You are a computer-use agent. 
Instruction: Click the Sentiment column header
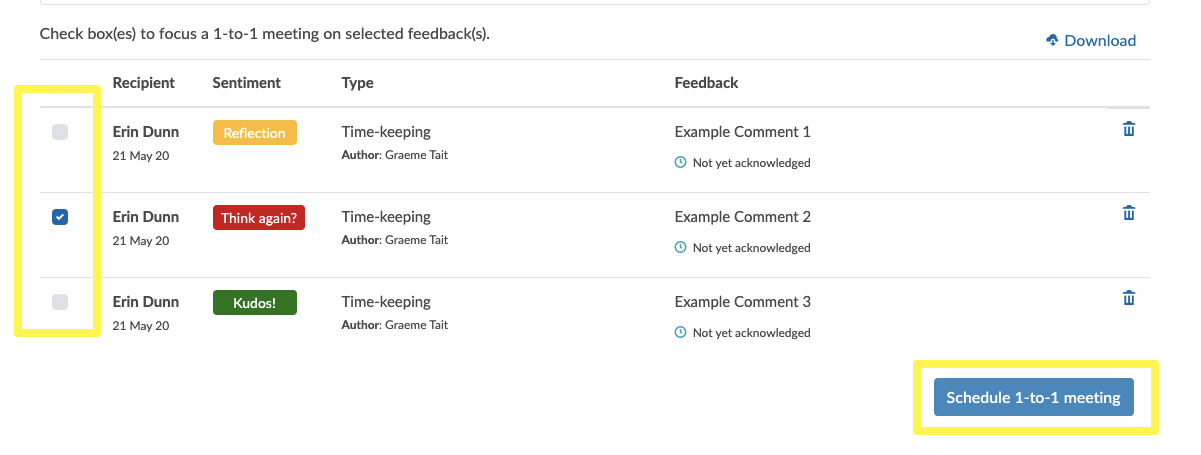pyautogui.click(x=247, y=83)
